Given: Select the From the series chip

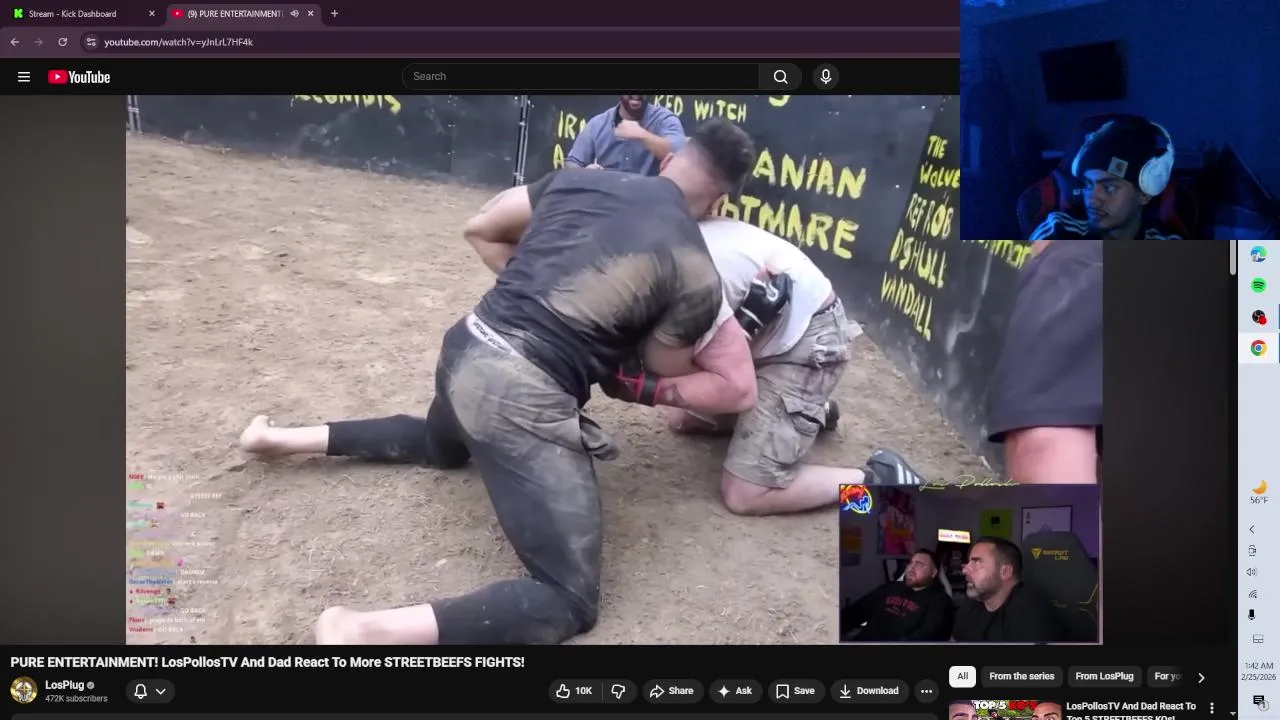Looking at the screenshot, I should (1021, 676).
